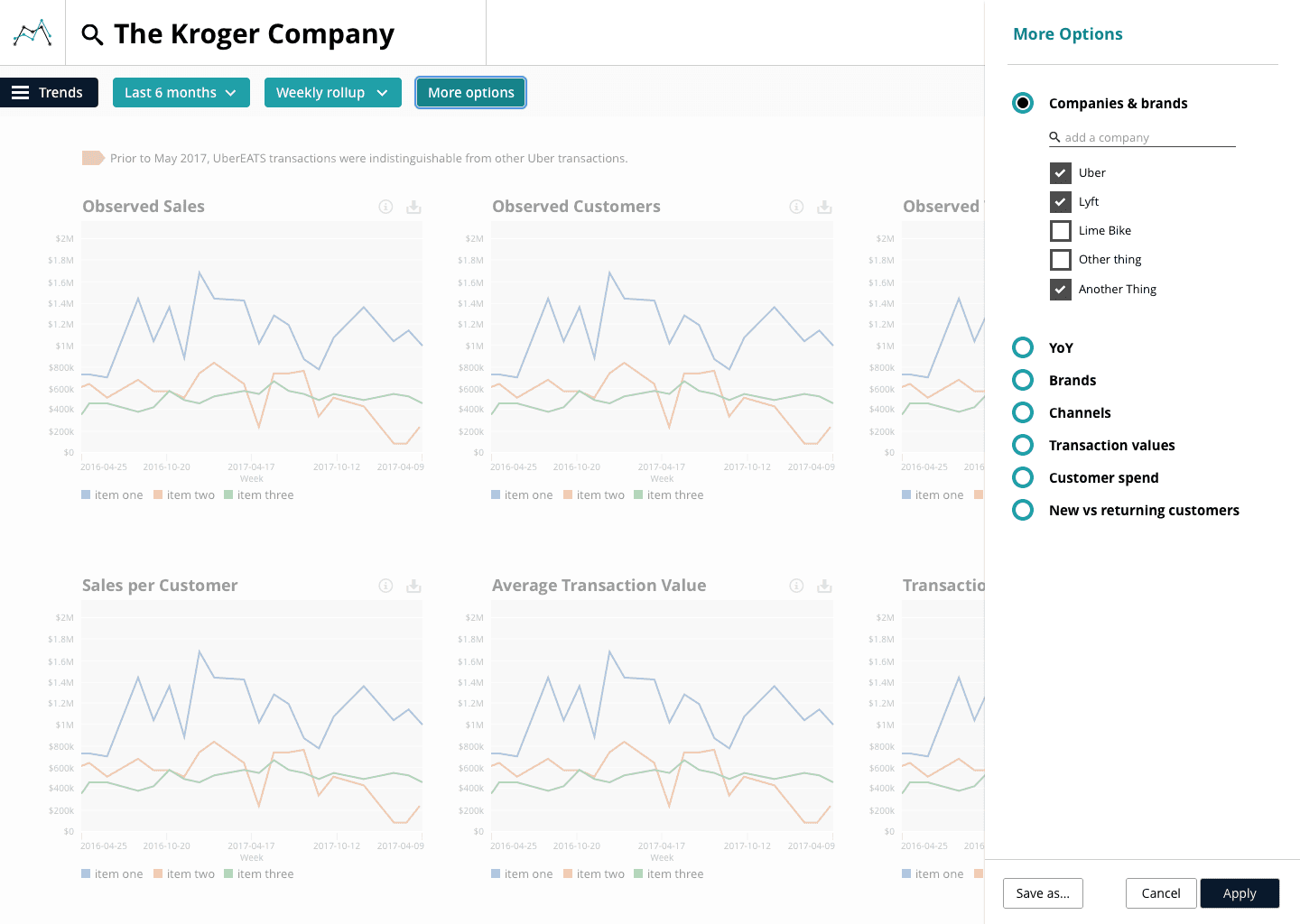Open info icon for Observed Customers chart

coord(796,207)
